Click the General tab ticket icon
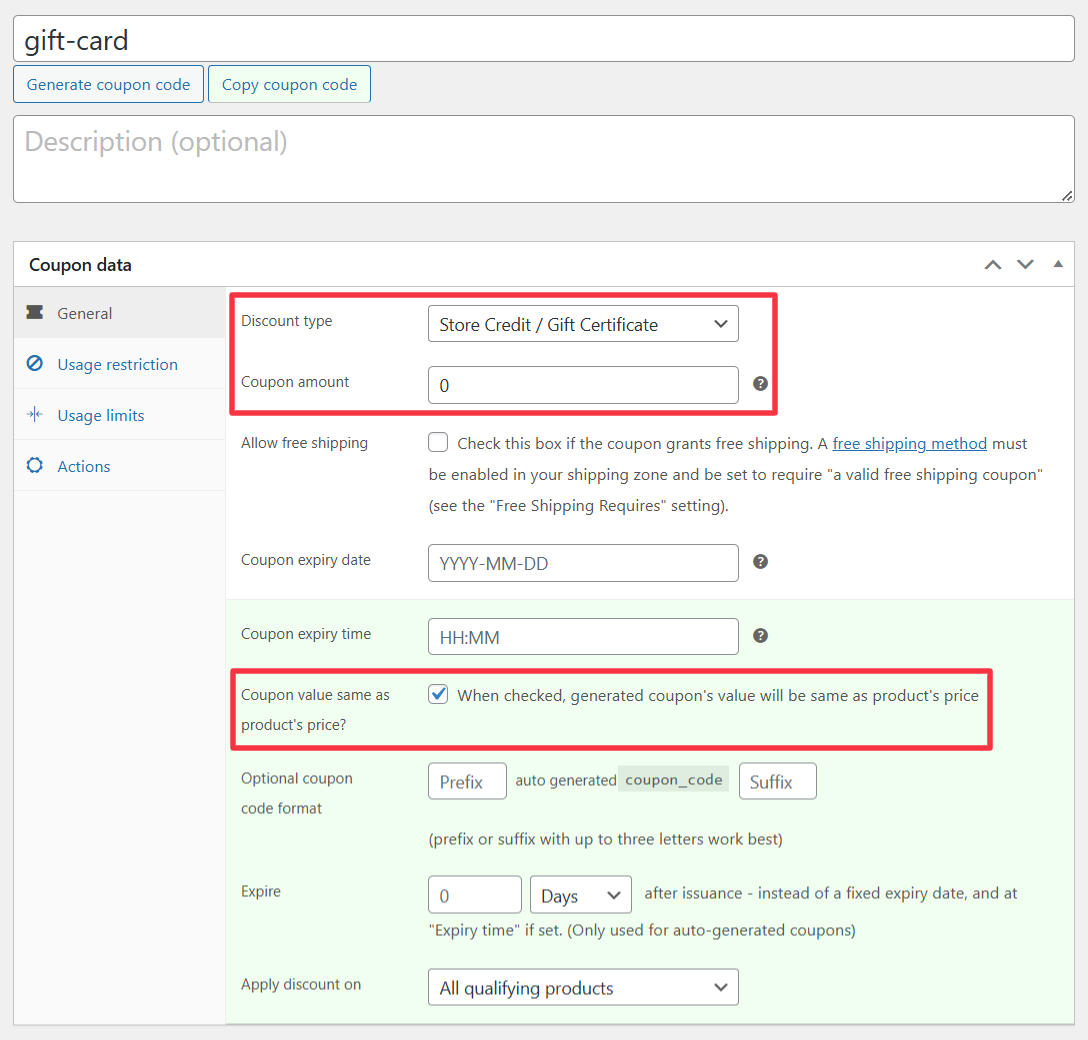The height and width of the screenshot is (1040, 1088). pyautogui.click(x=35, y=313)
